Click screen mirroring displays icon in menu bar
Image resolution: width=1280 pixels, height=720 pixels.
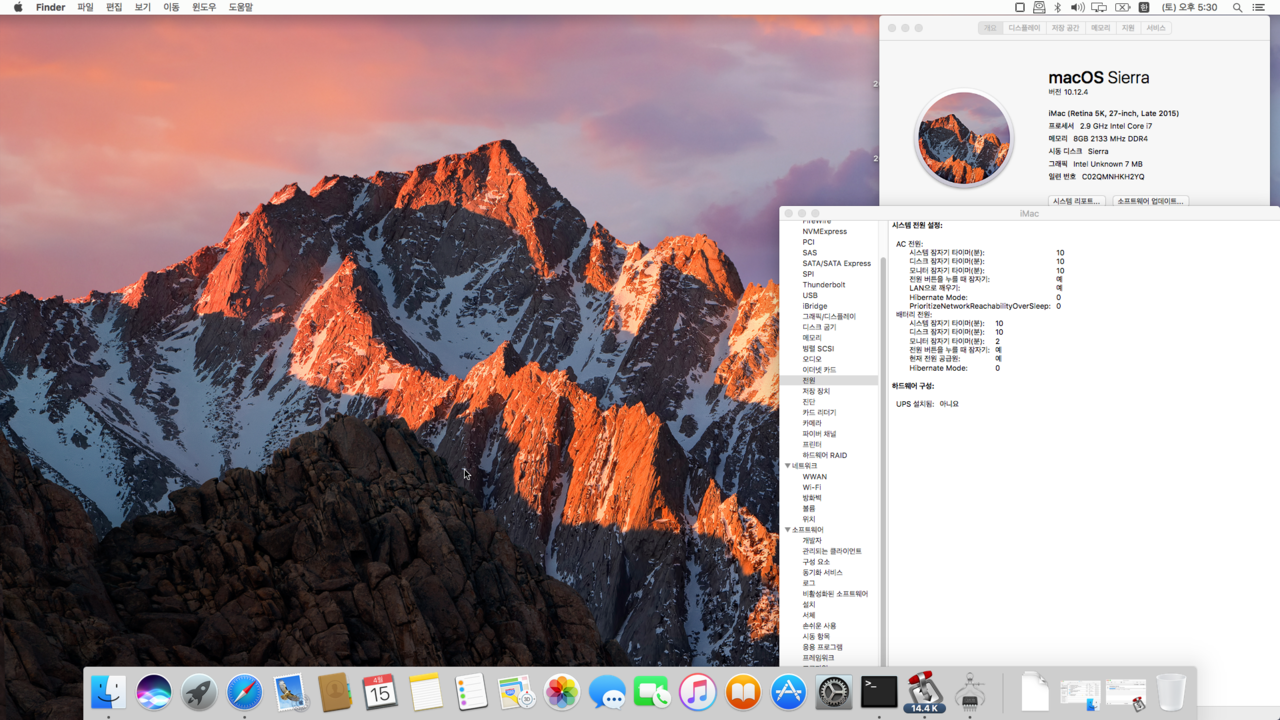[x=1099, y=7]
